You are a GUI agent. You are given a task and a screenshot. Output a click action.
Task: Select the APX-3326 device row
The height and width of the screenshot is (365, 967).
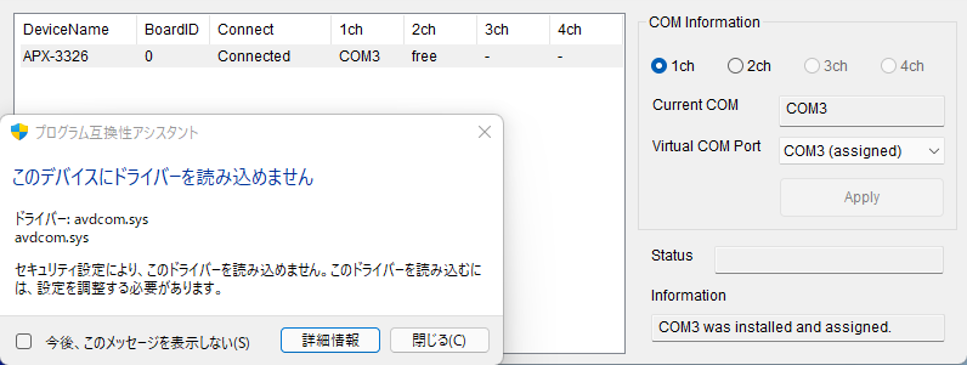point(321,56)
